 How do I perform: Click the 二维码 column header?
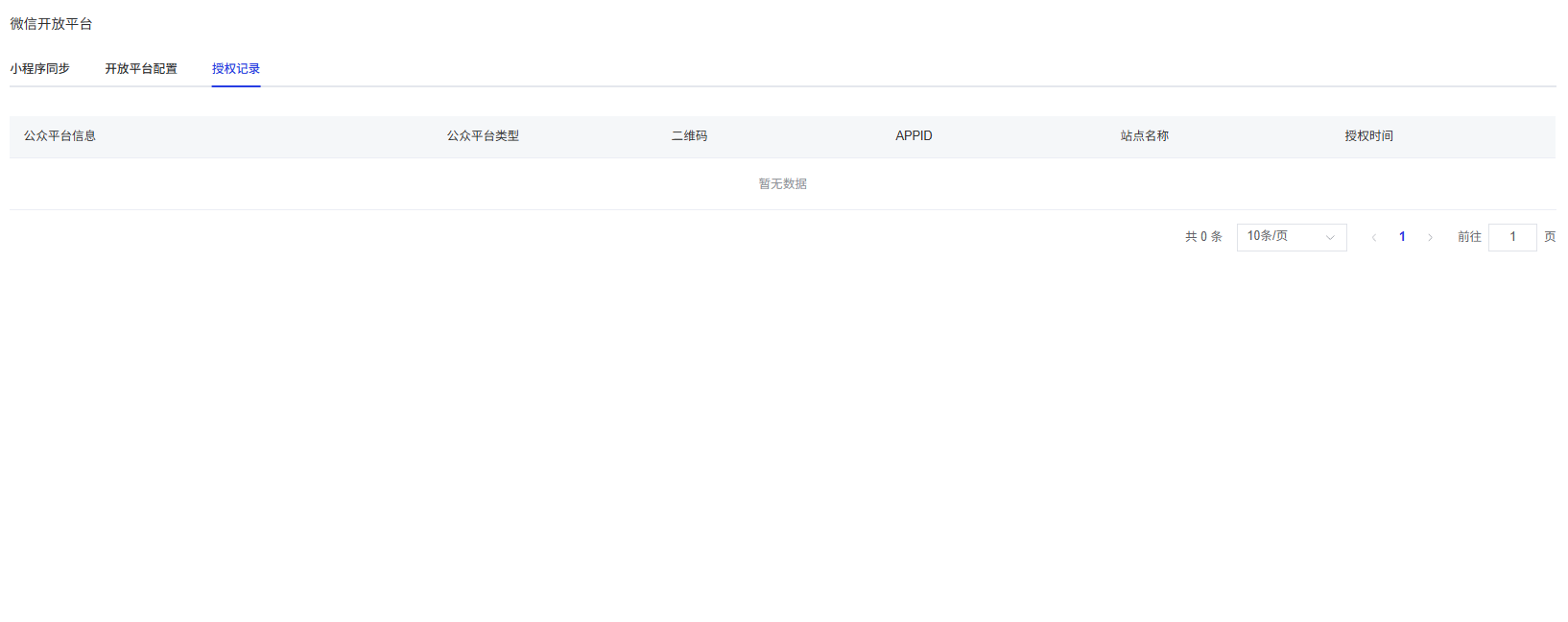click(689, 136)
